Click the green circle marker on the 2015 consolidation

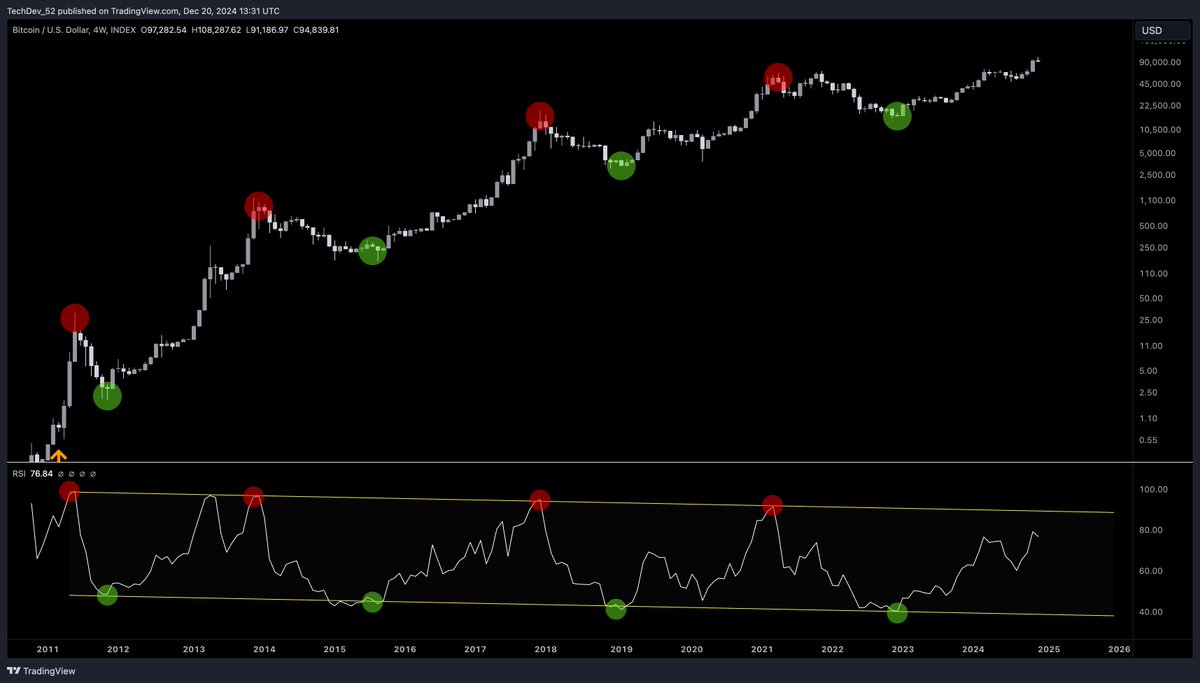point(372,251)
